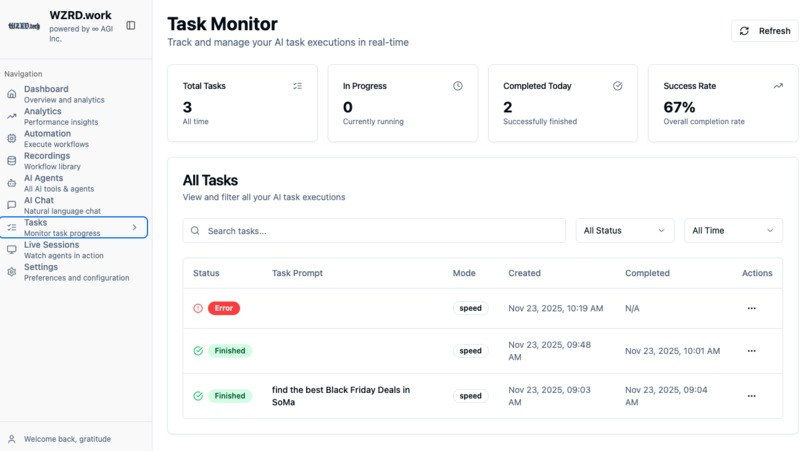
Task: Click the Tasks checklist icon in sidebar
Action: coord(12,227)
